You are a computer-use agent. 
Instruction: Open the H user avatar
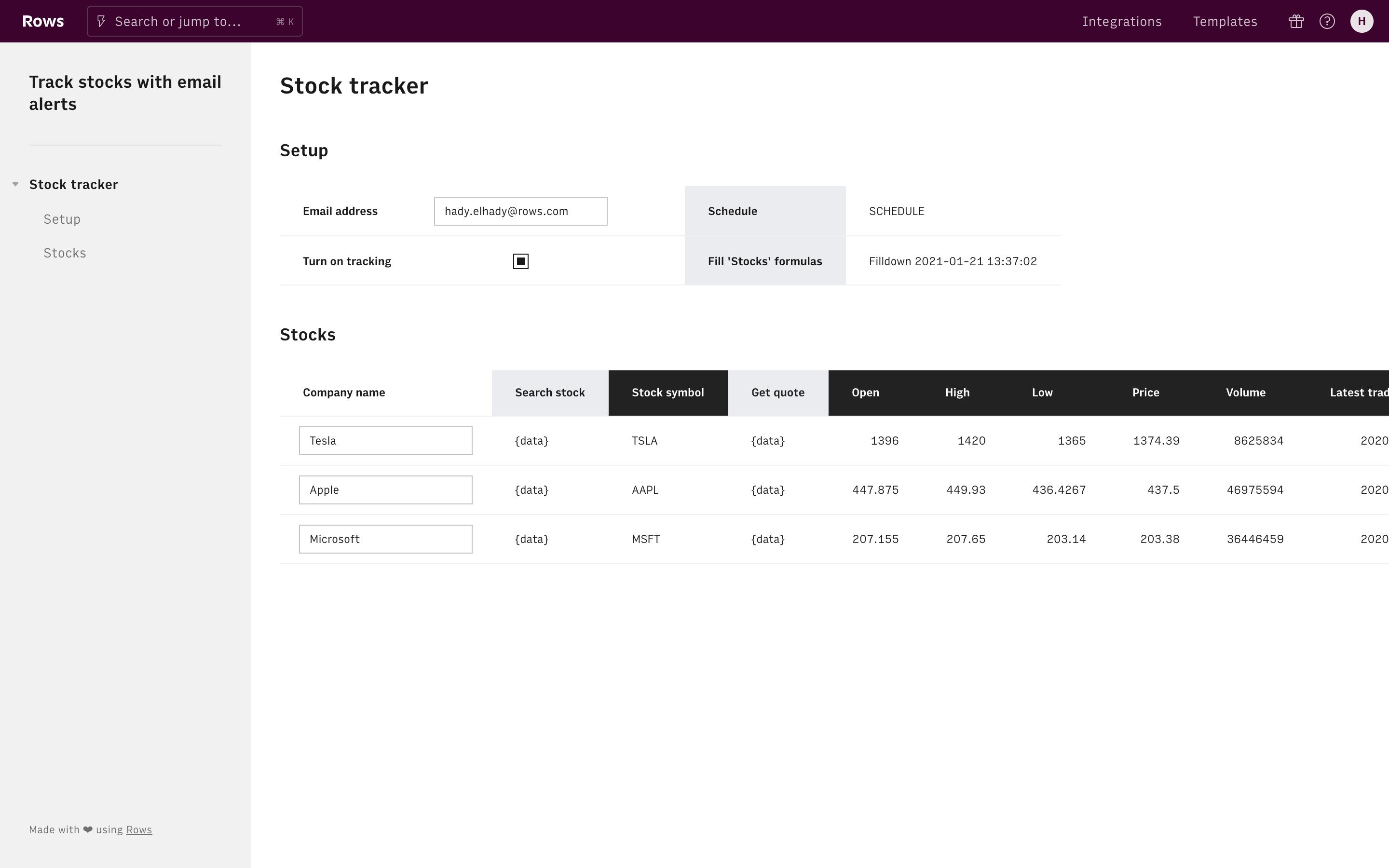click(x=1362, y=21)
